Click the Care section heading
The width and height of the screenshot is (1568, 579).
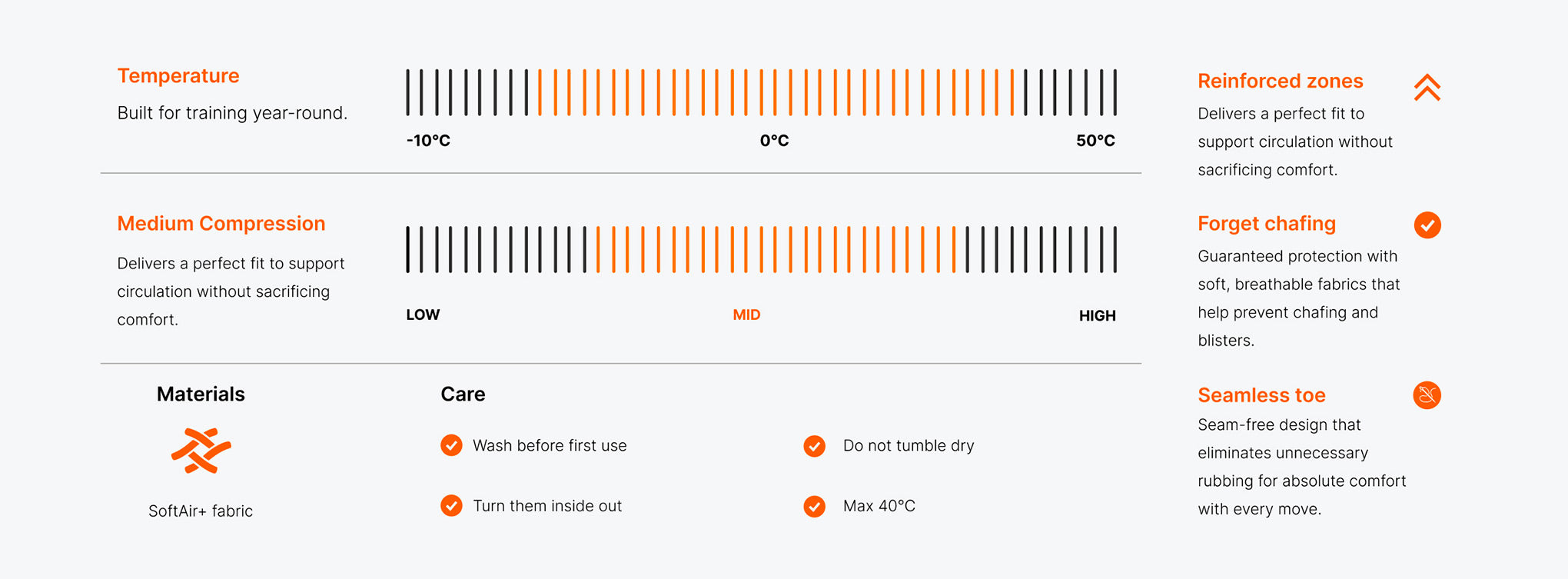[x=463, y=394]
